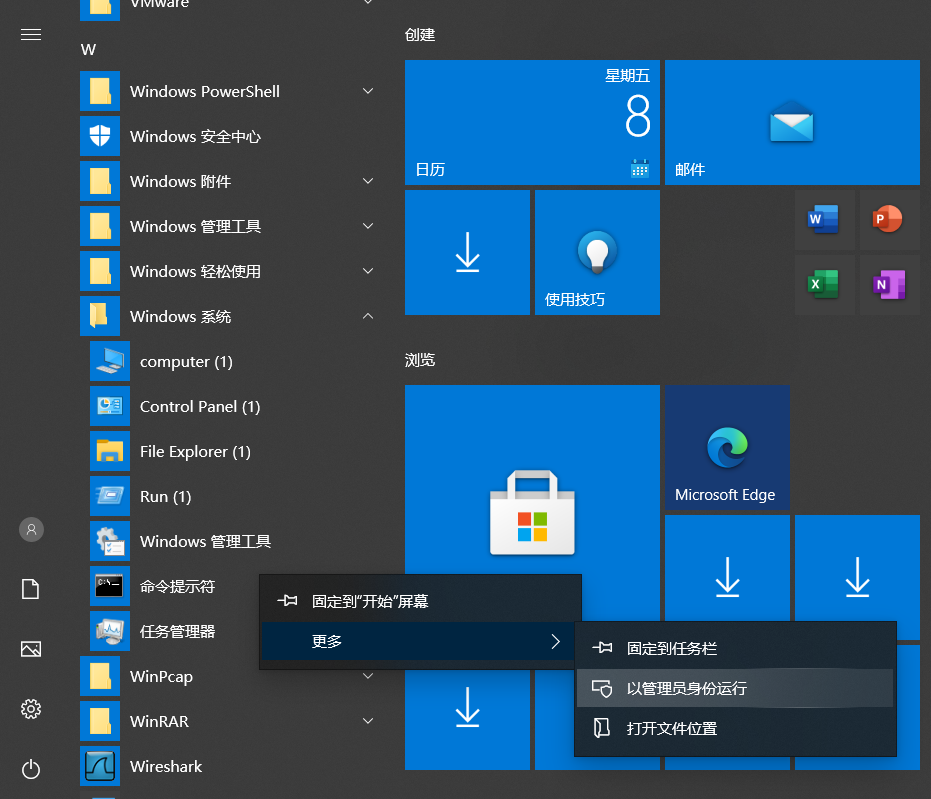Select 以管理员身份运行

pyautogui.click(x=735, y=688)
